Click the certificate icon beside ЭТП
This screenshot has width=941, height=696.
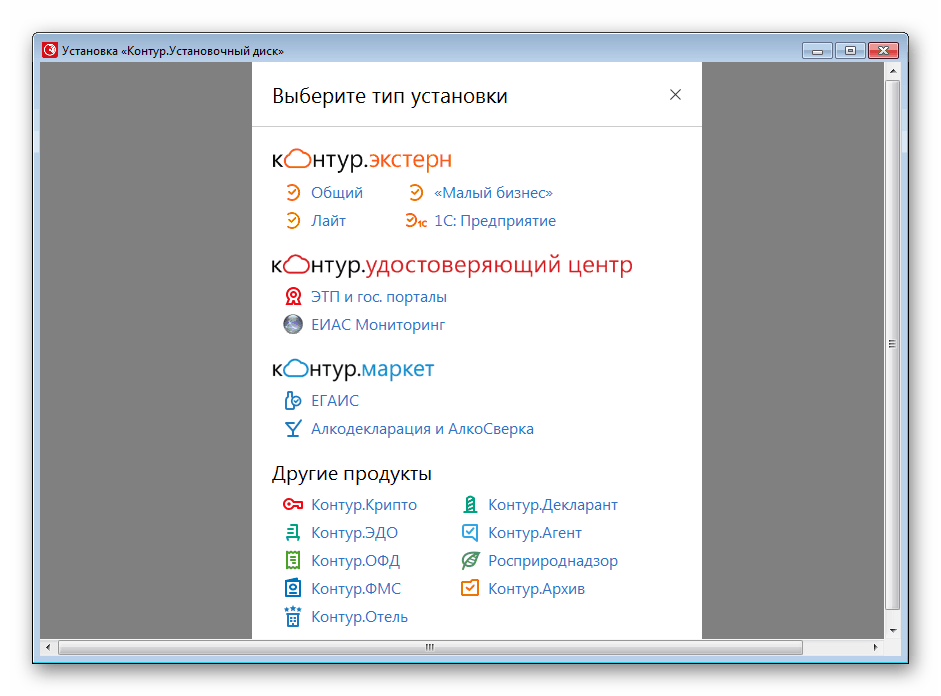point(292,297)
